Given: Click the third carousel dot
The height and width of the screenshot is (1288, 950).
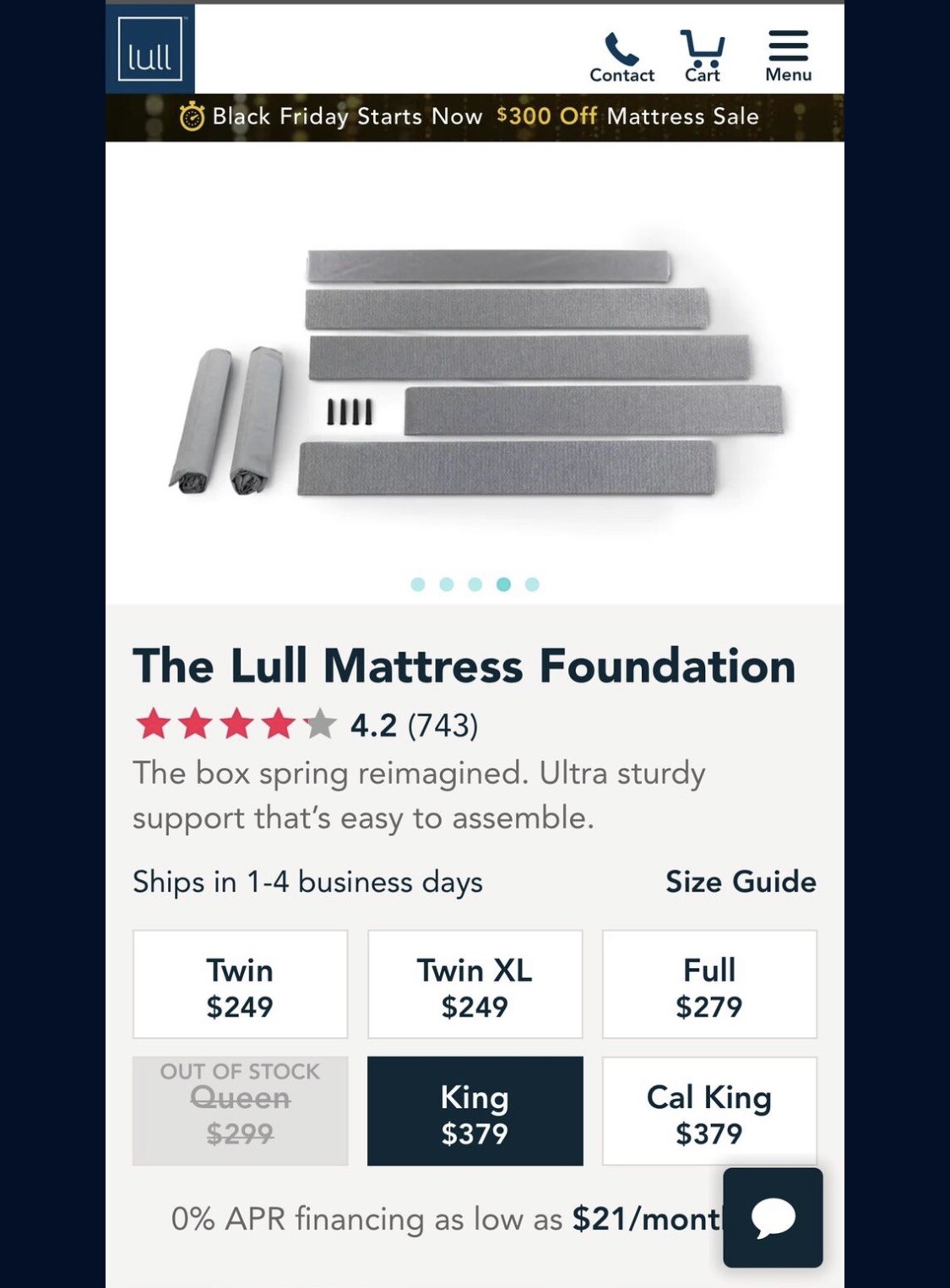Looking at the screenshot, I should [x=475, y=582].
